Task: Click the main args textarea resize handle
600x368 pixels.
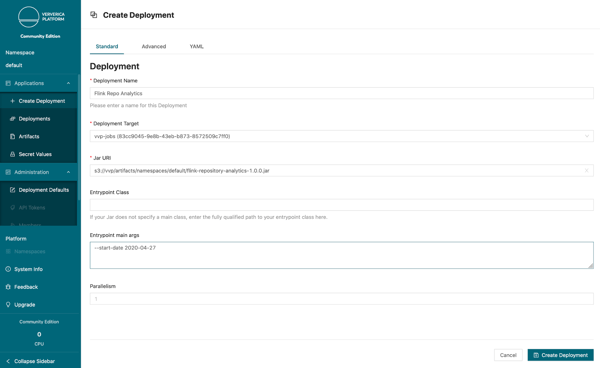Action: pyautogui.click(x=591, y=265)
